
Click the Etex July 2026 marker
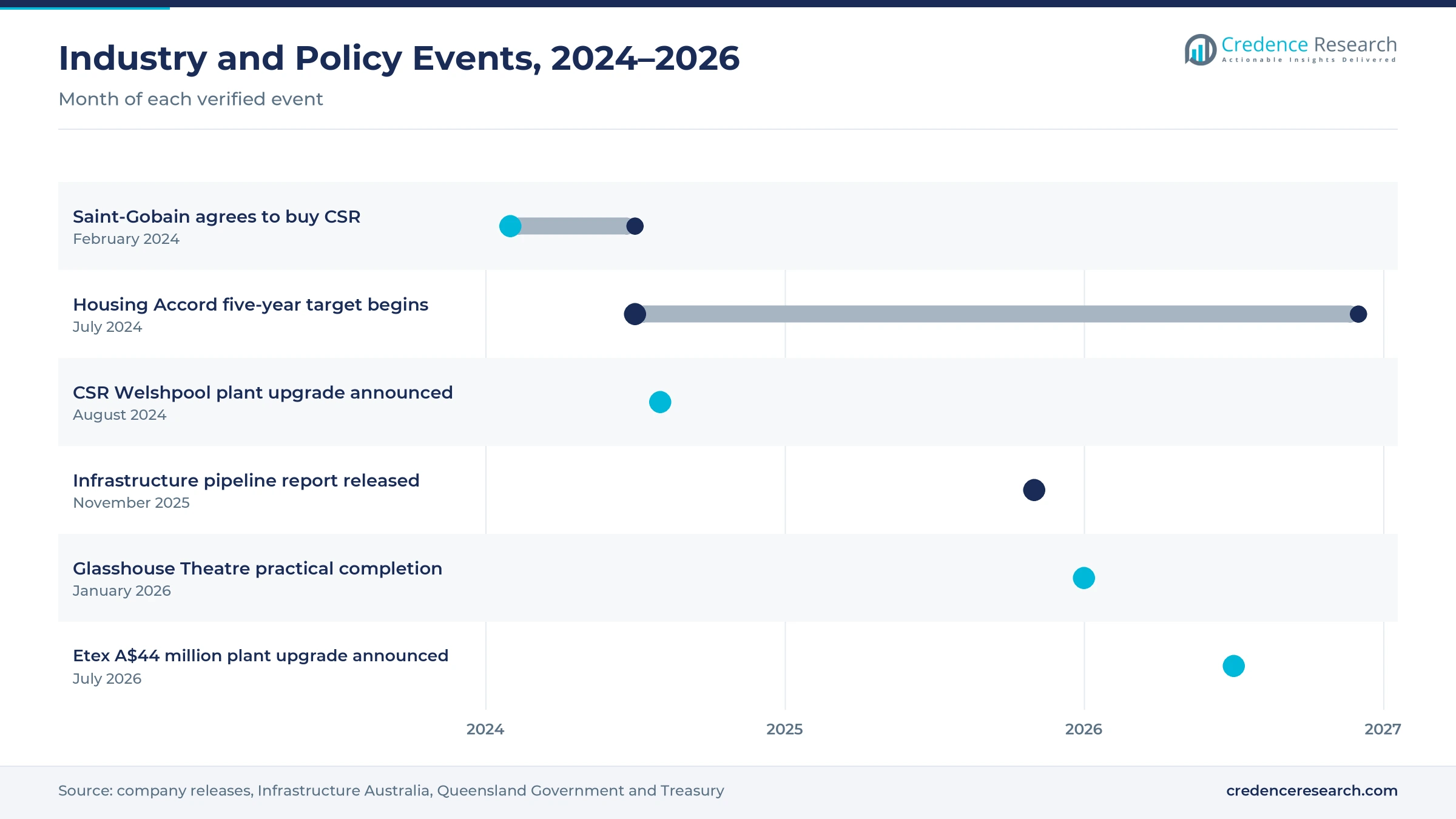(1233, 666)
